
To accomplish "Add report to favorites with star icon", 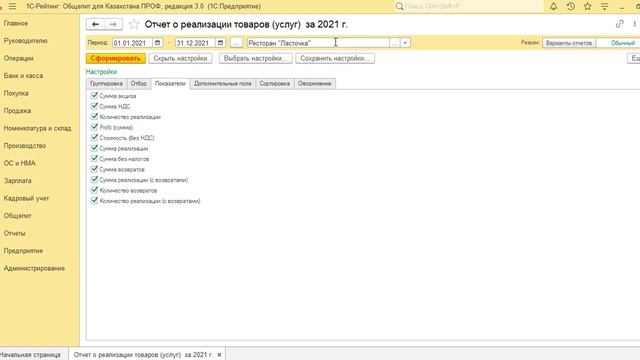I will coord(134,24).
